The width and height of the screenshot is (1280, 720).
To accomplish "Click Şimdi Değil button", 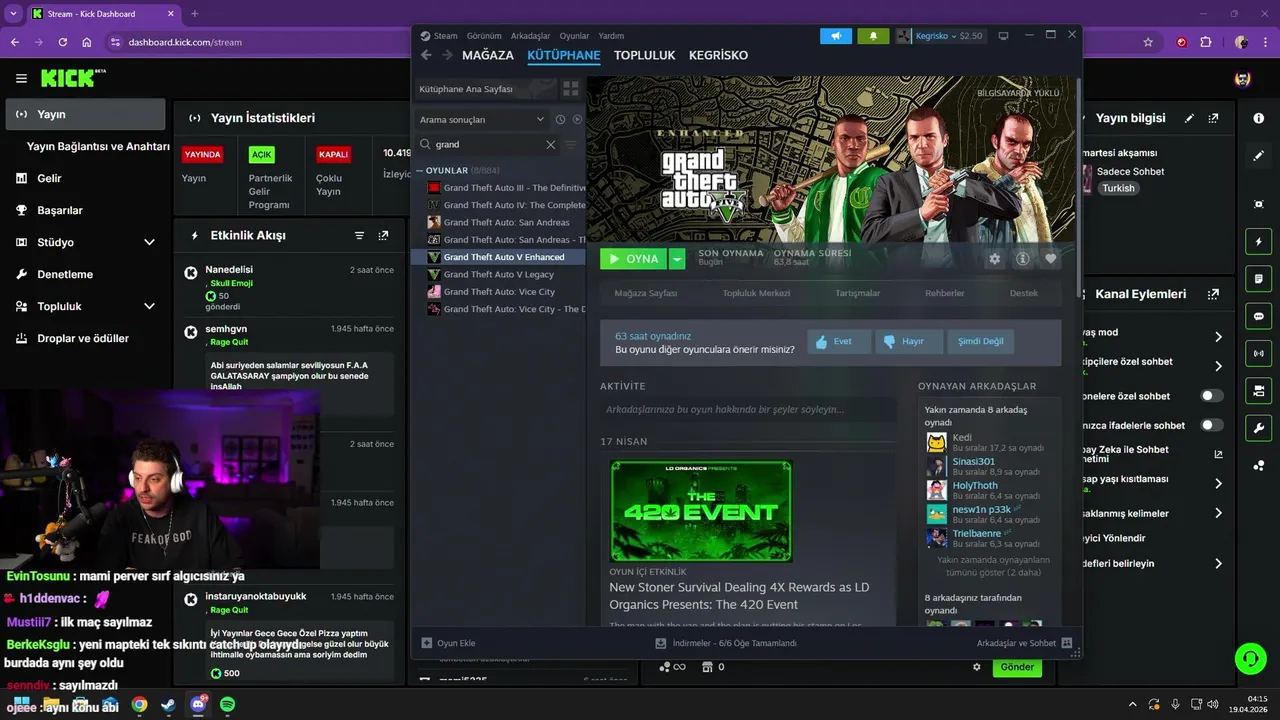I will tap(980, 341).
